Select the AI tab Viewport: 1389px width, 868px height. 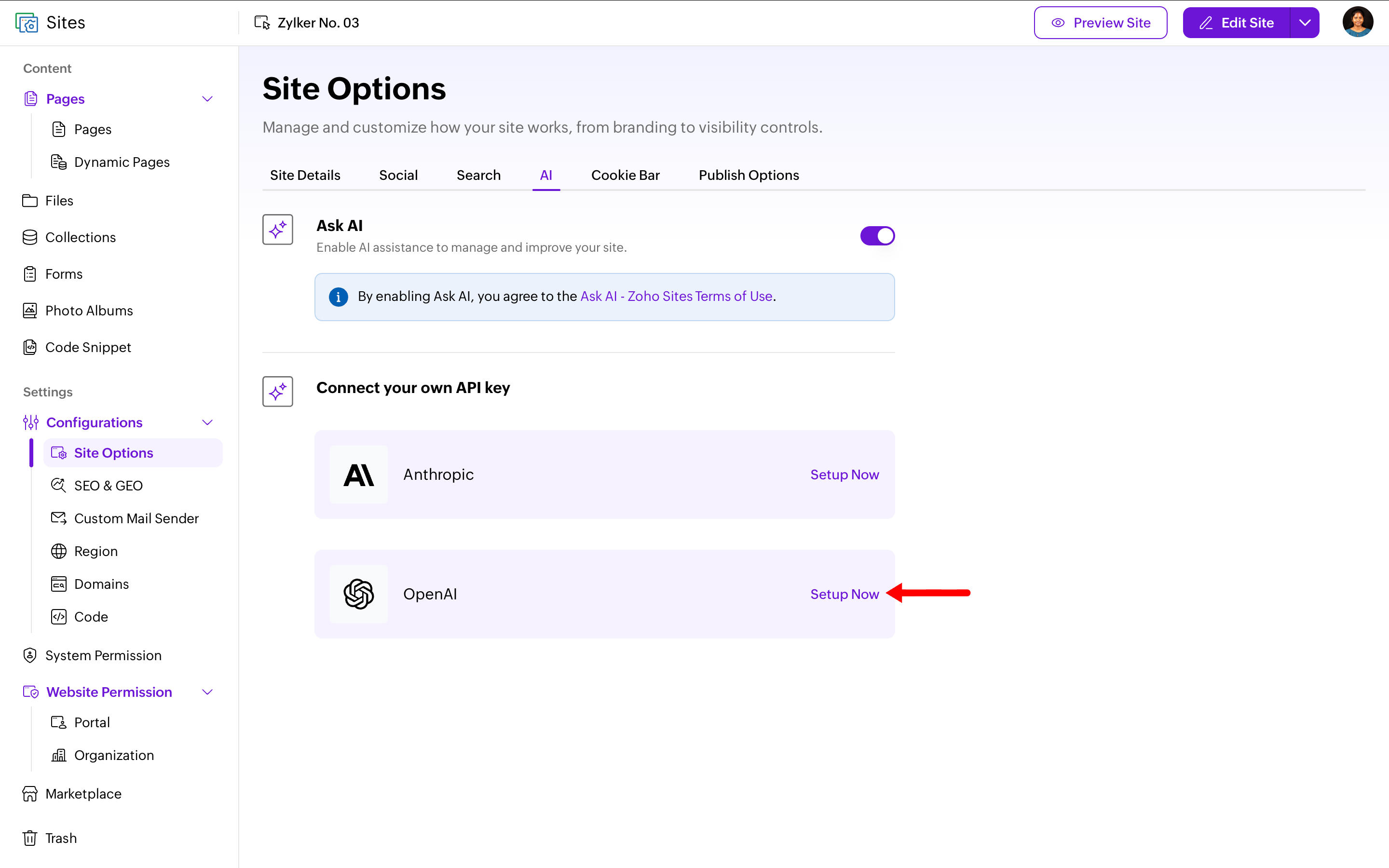coord(546,175)
